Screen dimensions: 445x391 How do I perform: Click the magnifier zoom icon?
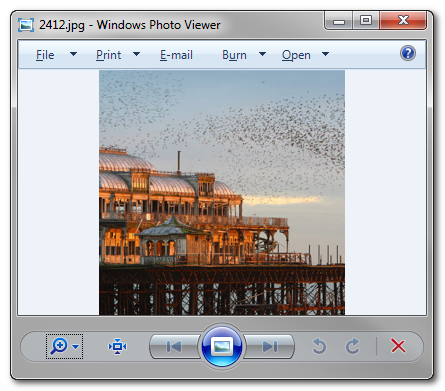(59, 346)
